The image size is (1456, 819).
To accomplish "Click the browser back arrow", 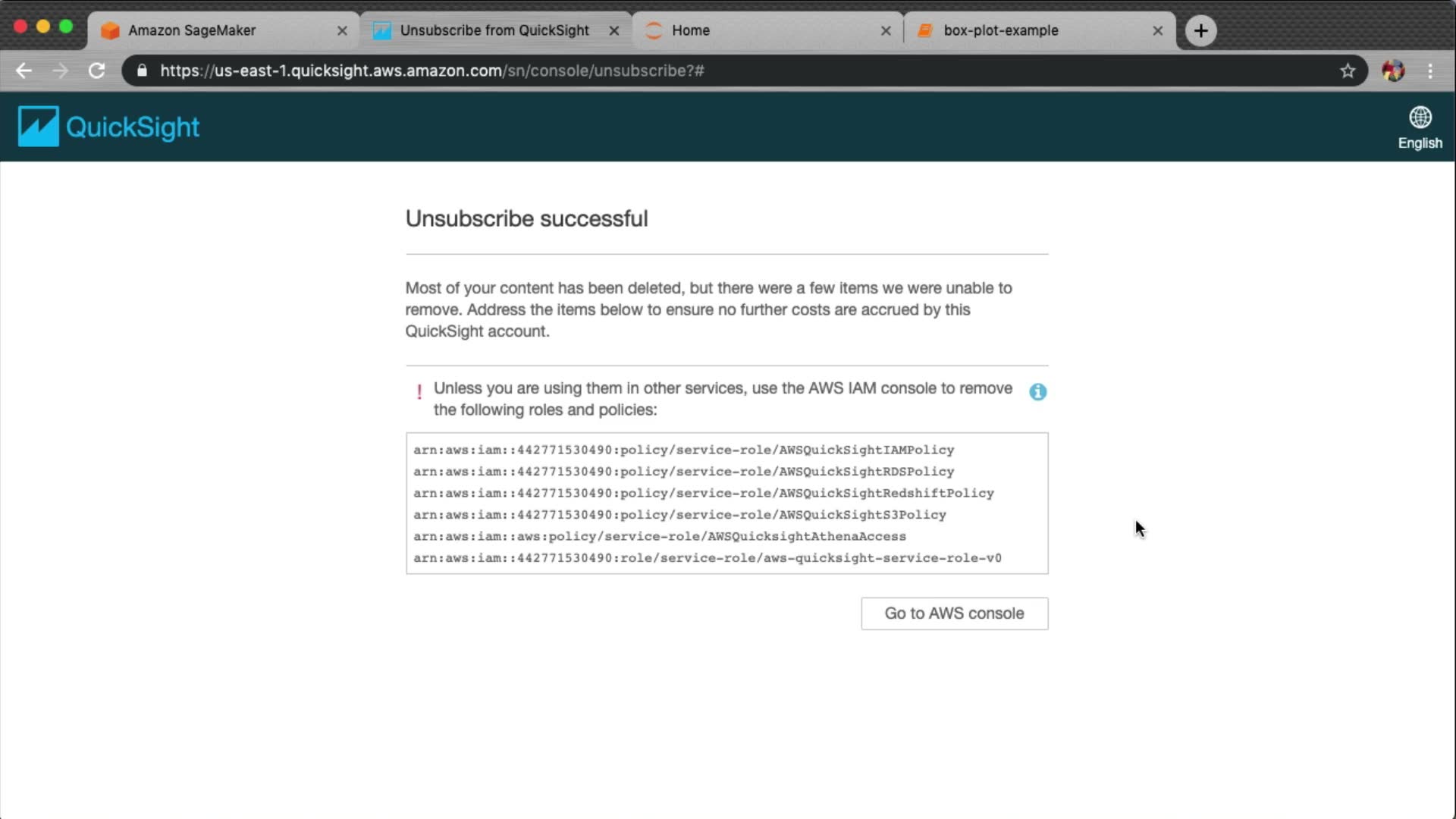I will tap(24, 71).
